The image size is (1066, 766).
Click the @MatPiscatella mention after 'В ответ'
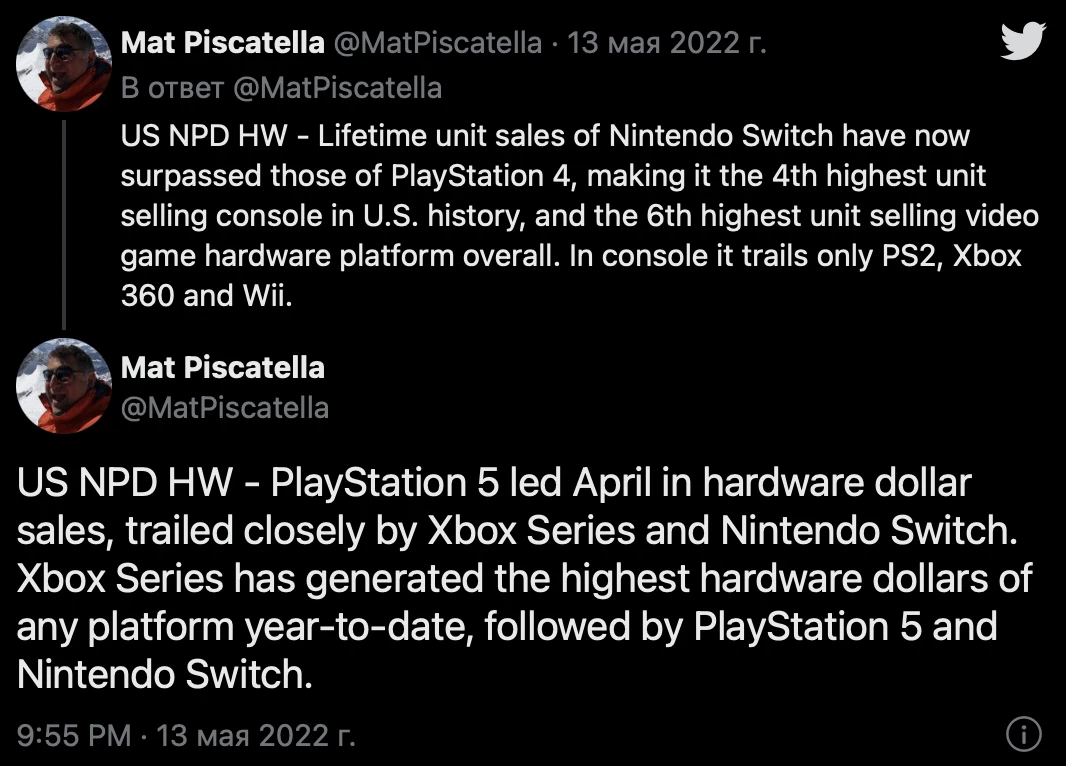coord(337,88)
